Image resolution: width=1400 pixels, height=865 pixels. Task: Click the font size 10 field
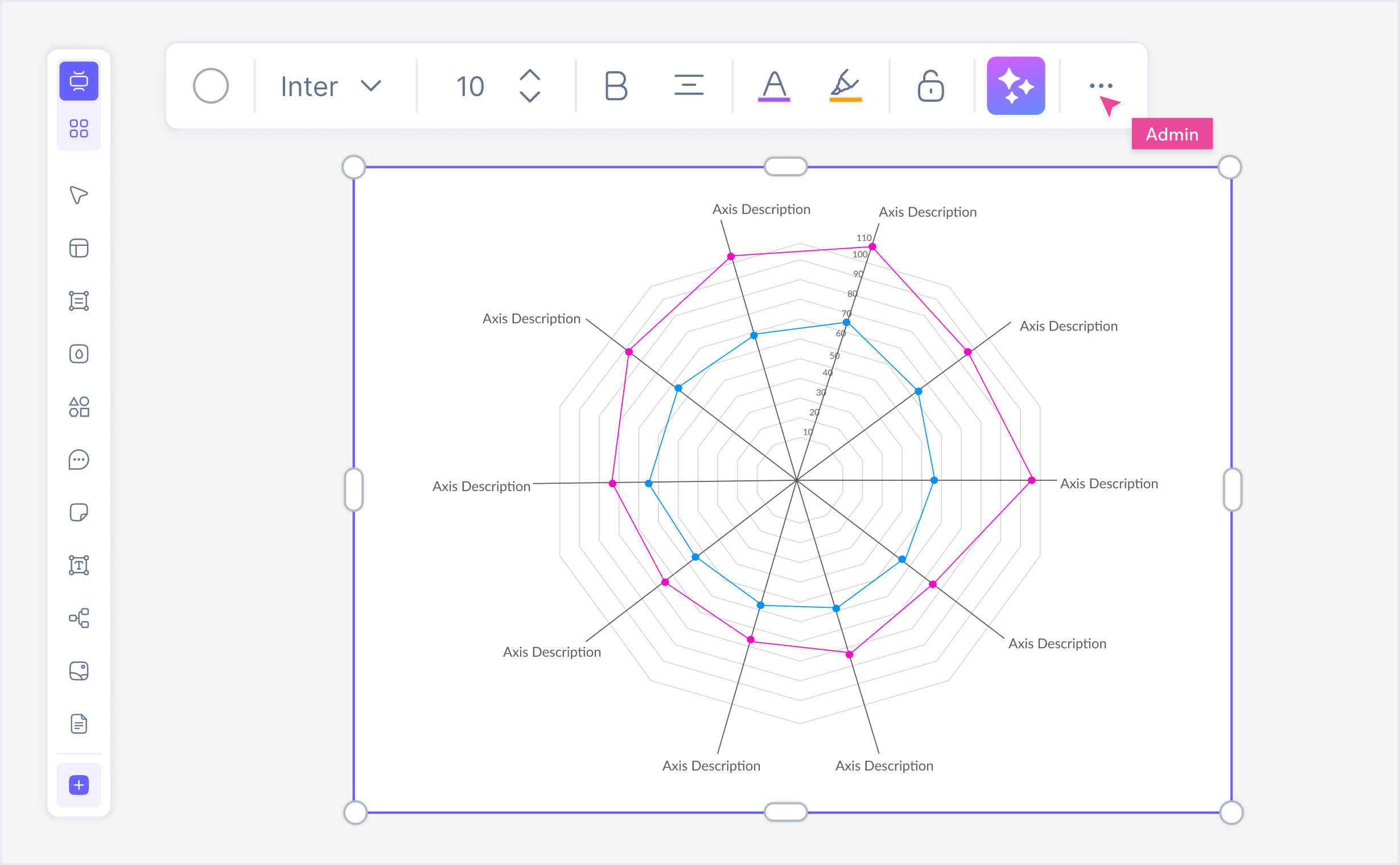tap(470, 86)
